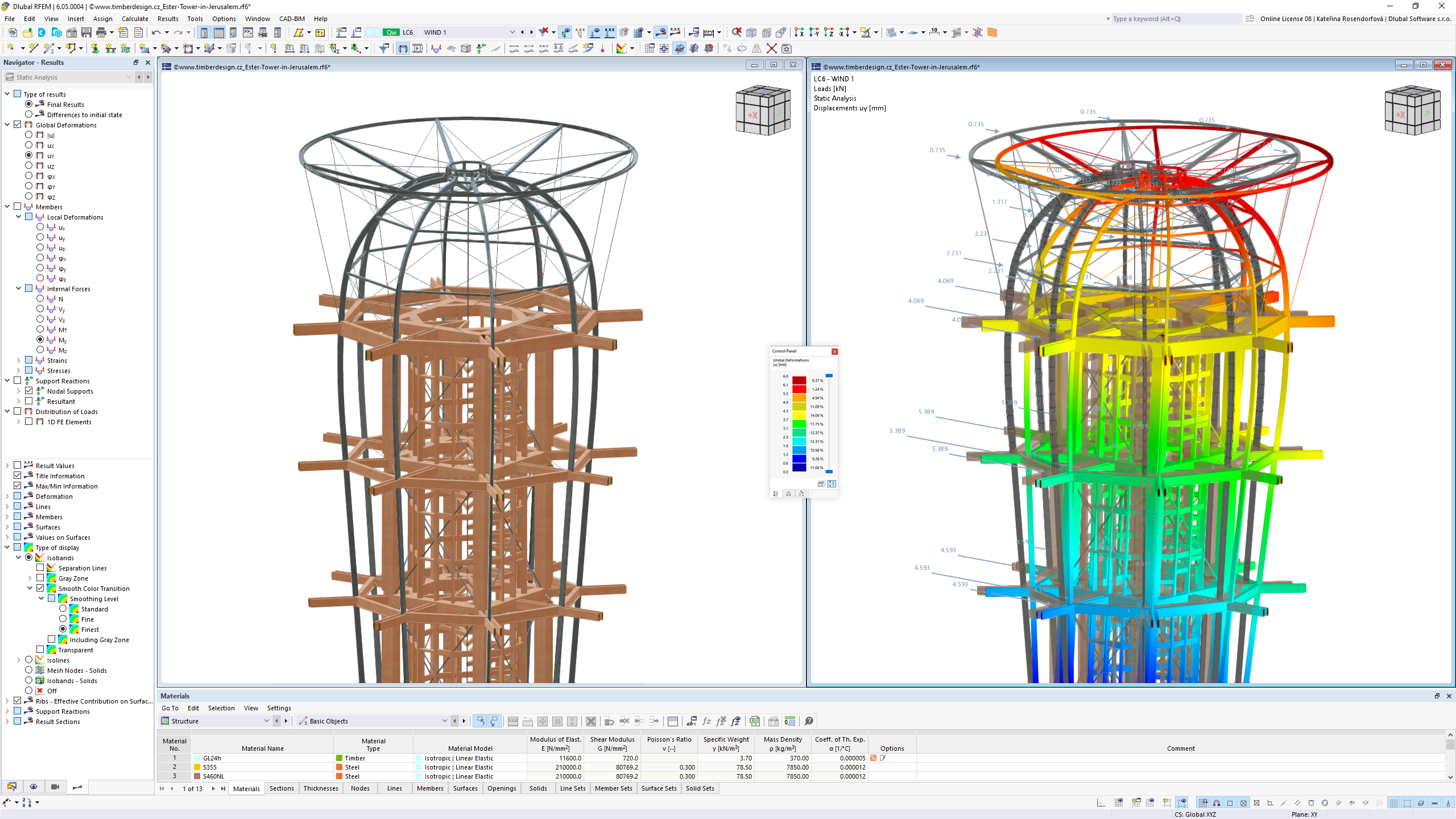Open the WIND 1 load case dropdown
Viewport: 1456px width, 819px height.
coord(512,32)
